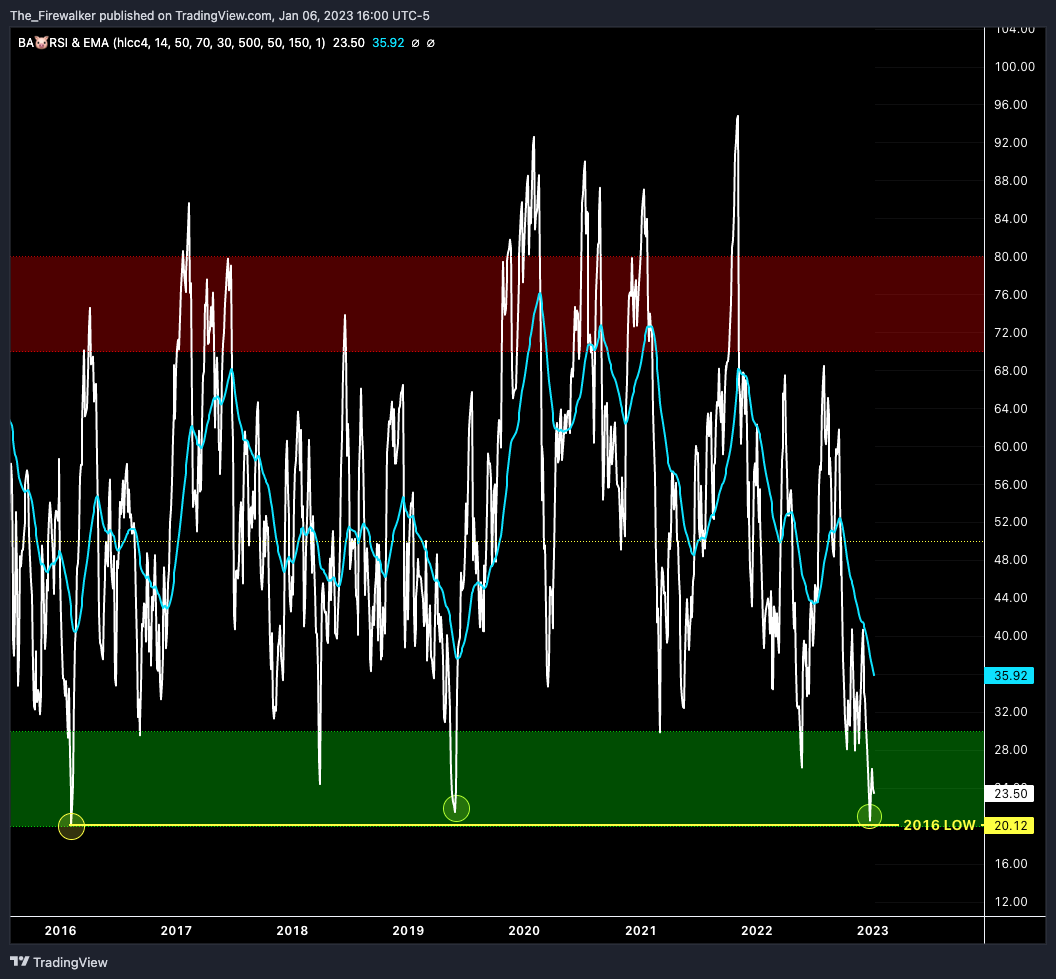Click the cyan 35.92 value in the legend

(389, 43)
